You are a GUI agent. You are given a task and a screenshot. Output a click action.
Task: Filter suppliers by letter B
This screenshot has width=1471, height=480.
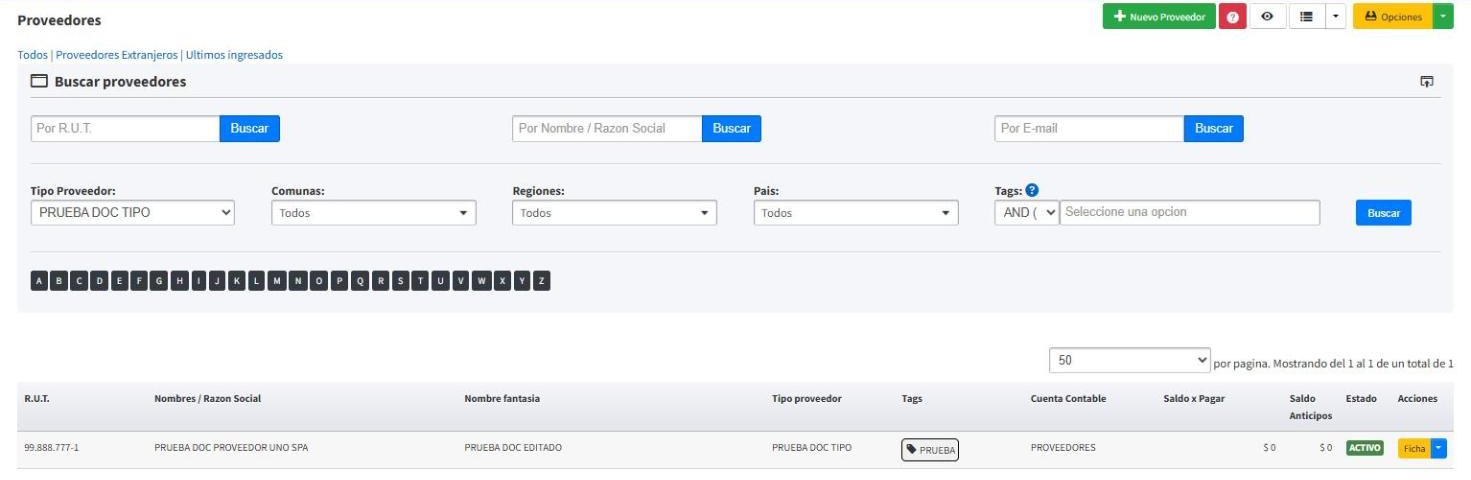(x=59, y=282)
